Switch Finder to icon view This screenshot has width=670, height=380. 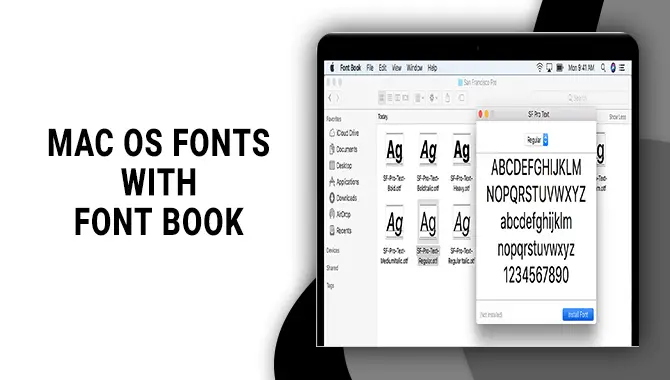tap(382, 98)
